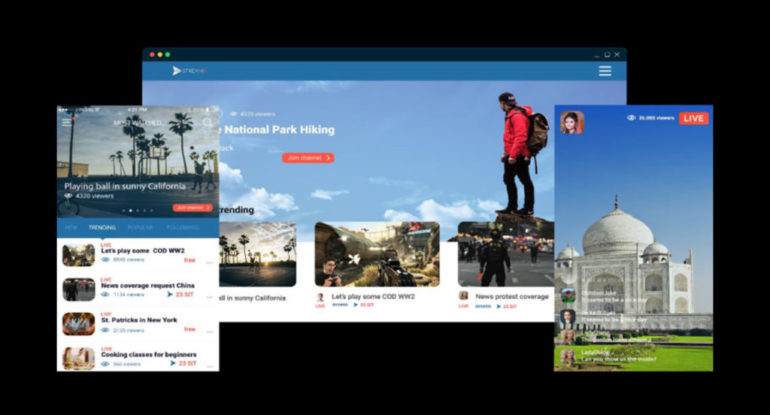The height and width of the screenshot is (415, 770).
Task: Open the COD WW2 gameplay thumbnail
Action: pyautogui.click(x=377, y=254)
